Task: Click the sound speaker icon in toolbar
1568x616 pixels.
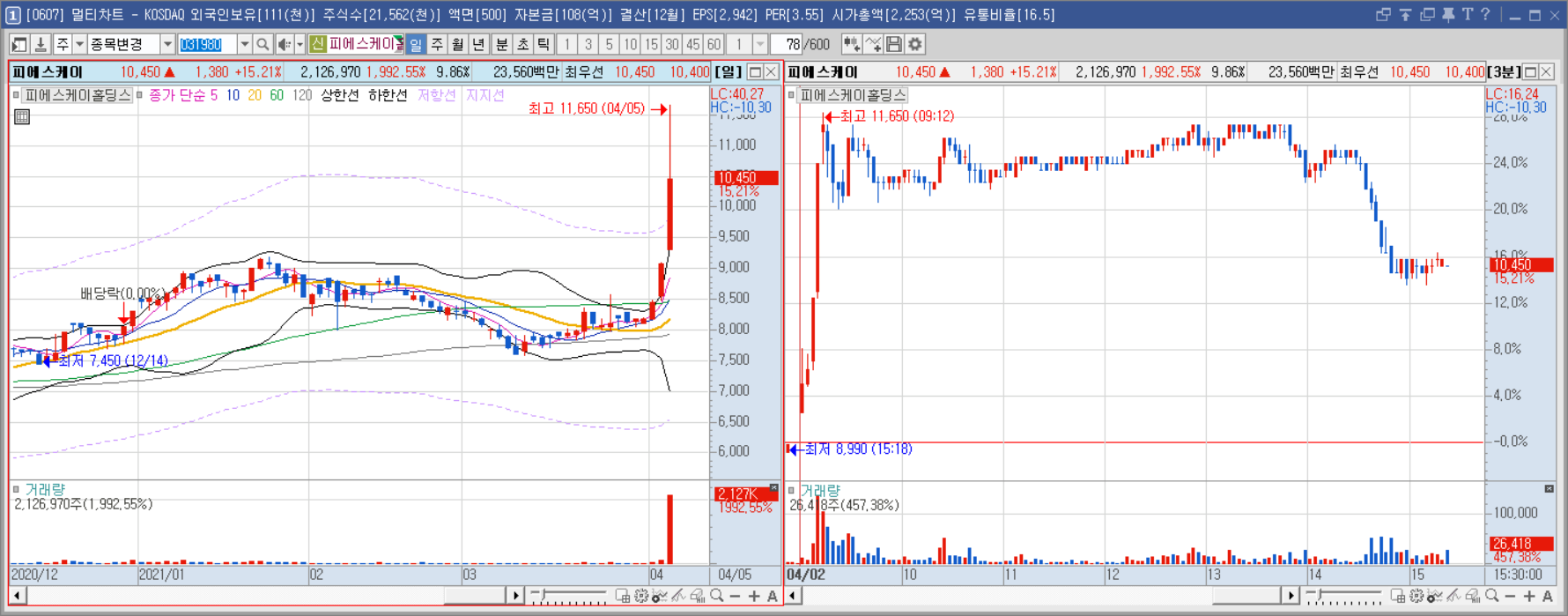Action: coord(285,44)
